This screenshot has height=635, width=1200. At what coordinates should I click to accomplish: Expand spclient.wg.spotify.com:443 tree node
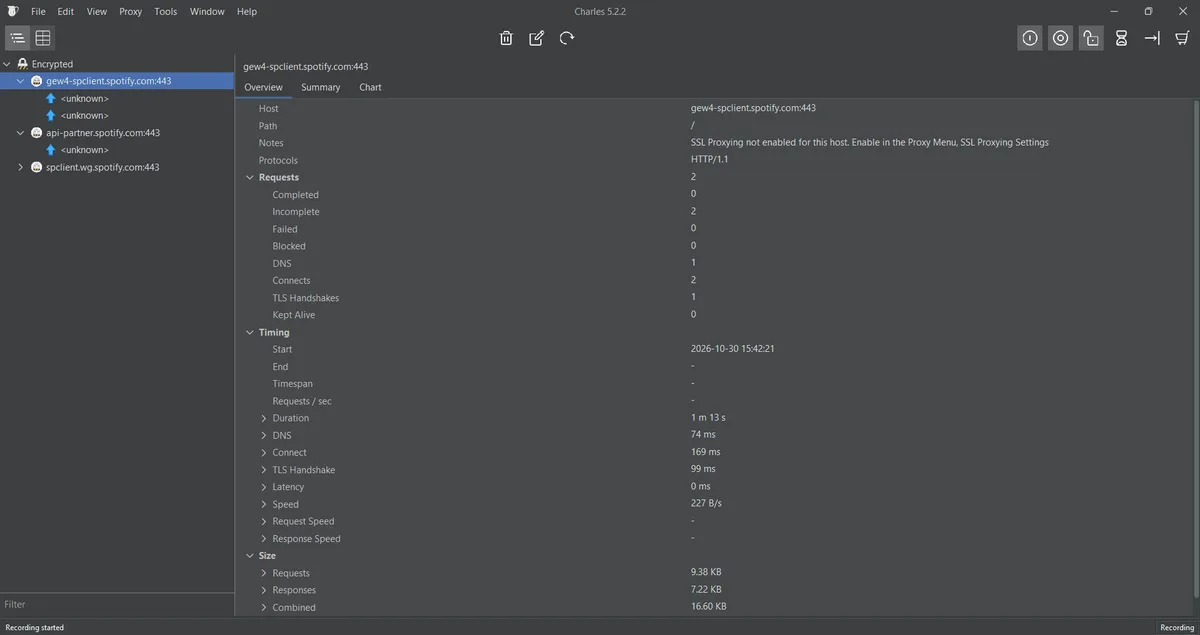click(21, 167)
